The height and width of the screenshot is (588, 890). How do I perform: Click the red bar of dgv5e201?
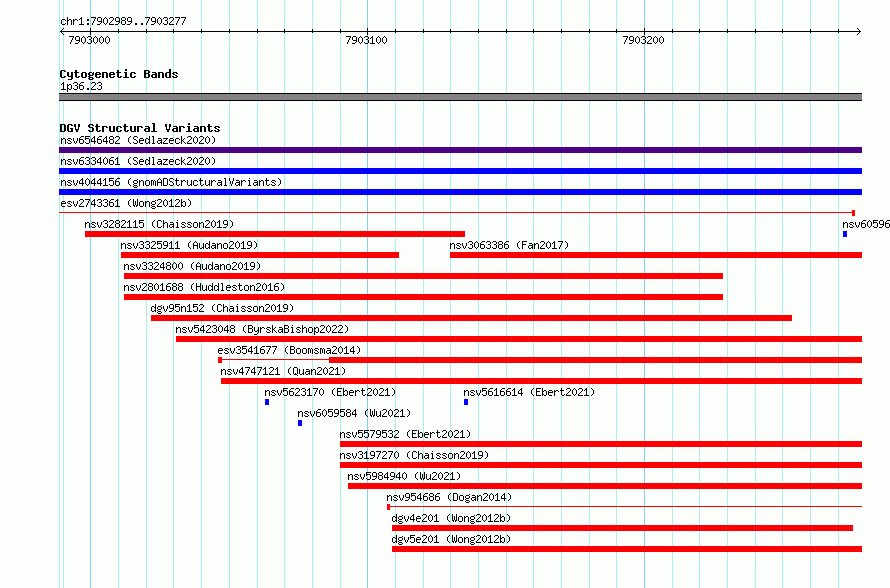[627, 549]
